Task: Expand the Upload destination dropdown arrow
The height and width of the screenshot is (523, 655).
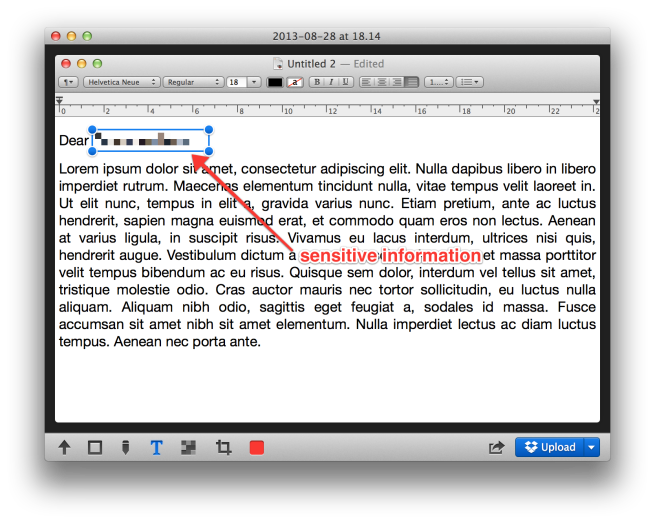Action: 592,448
